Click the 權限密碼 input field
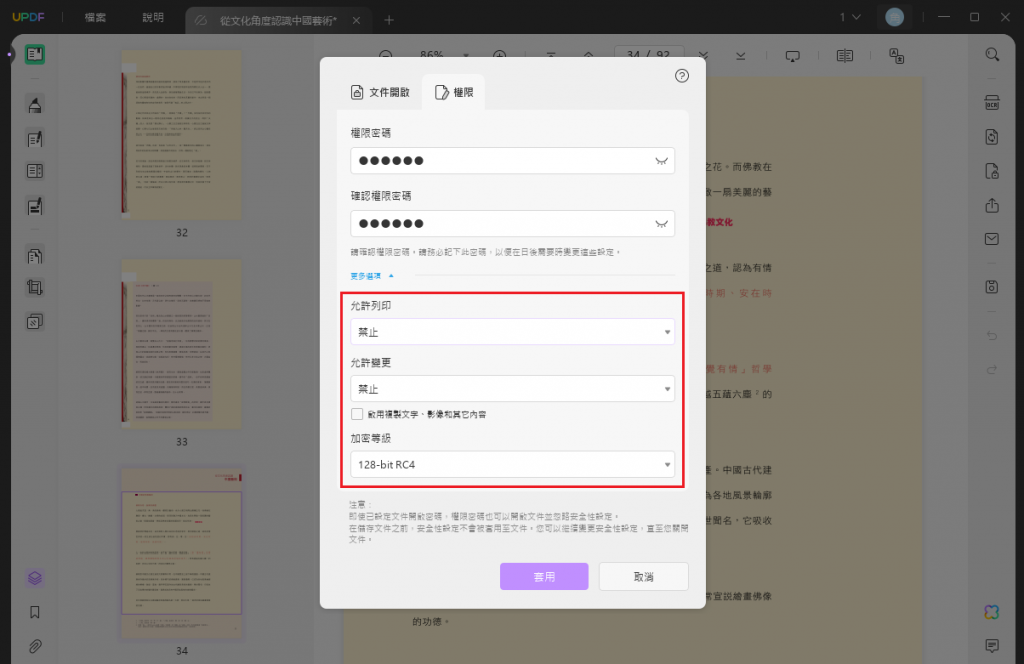 pyautogui.click(x=513, y=161)
